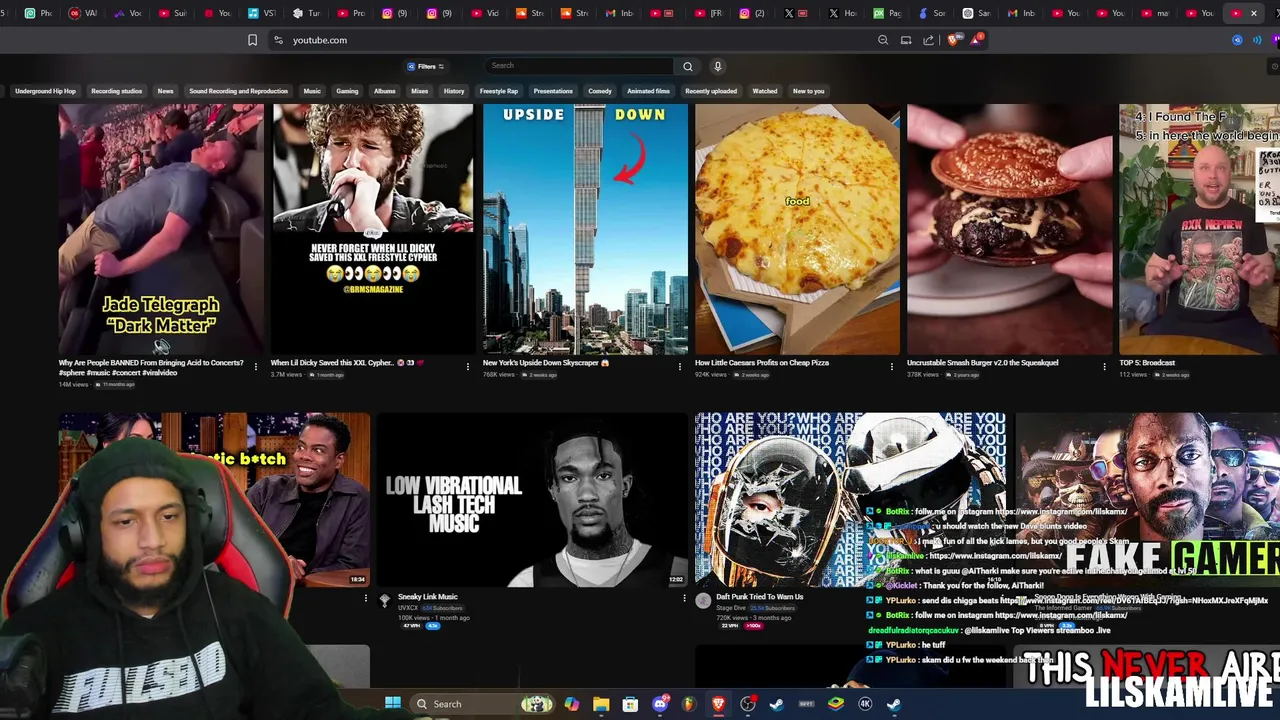Viewport: 1280px width, 720px height.
Task: Open title 'Uncrustable Smash Burger v2.0'
Action: click(982, 363)
